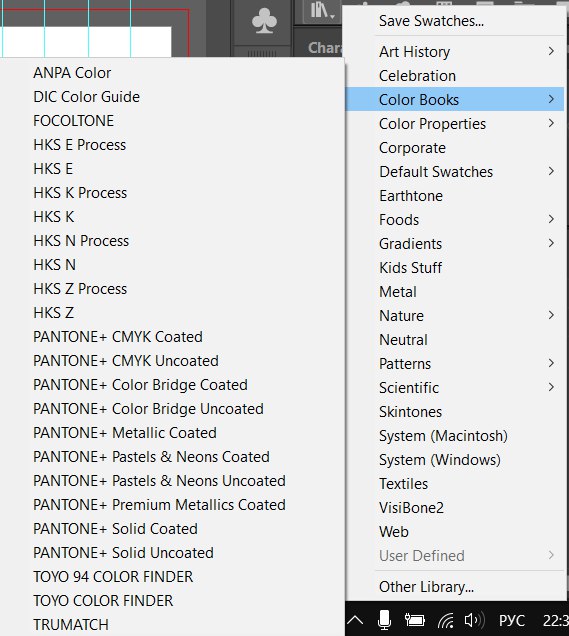Choose PANTONE+ CMYK Uncoated
This screenshot has height=636, width=569.
pyautogui.click(x=172, y=361)
